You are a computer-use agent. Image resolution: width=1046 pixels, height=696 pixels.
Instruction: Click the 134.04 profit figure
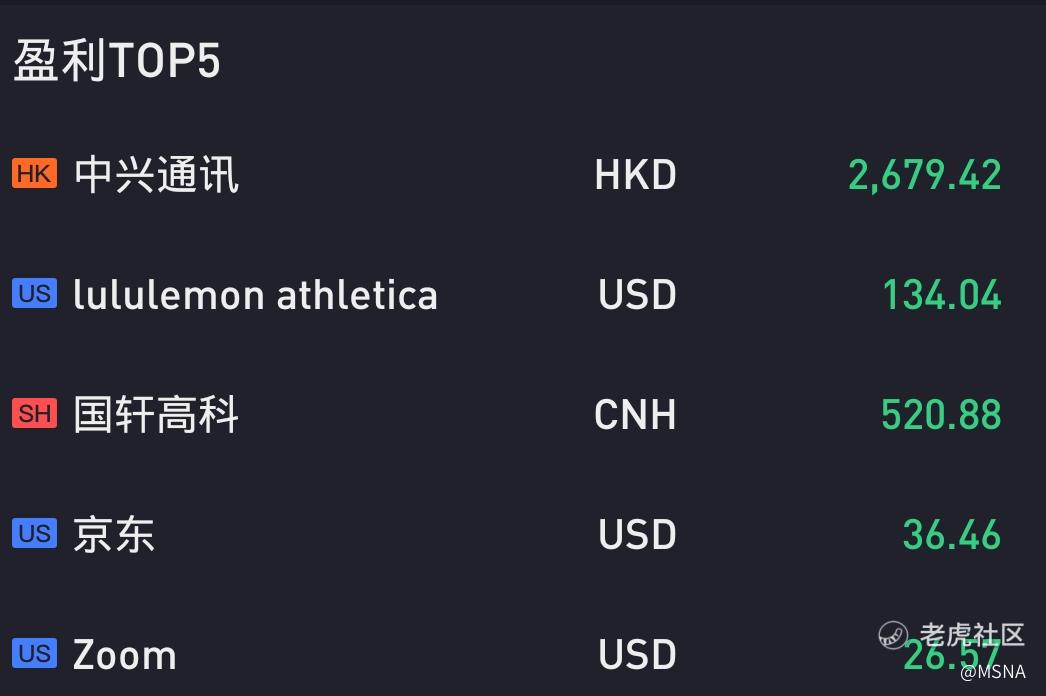tap(942, 295)
